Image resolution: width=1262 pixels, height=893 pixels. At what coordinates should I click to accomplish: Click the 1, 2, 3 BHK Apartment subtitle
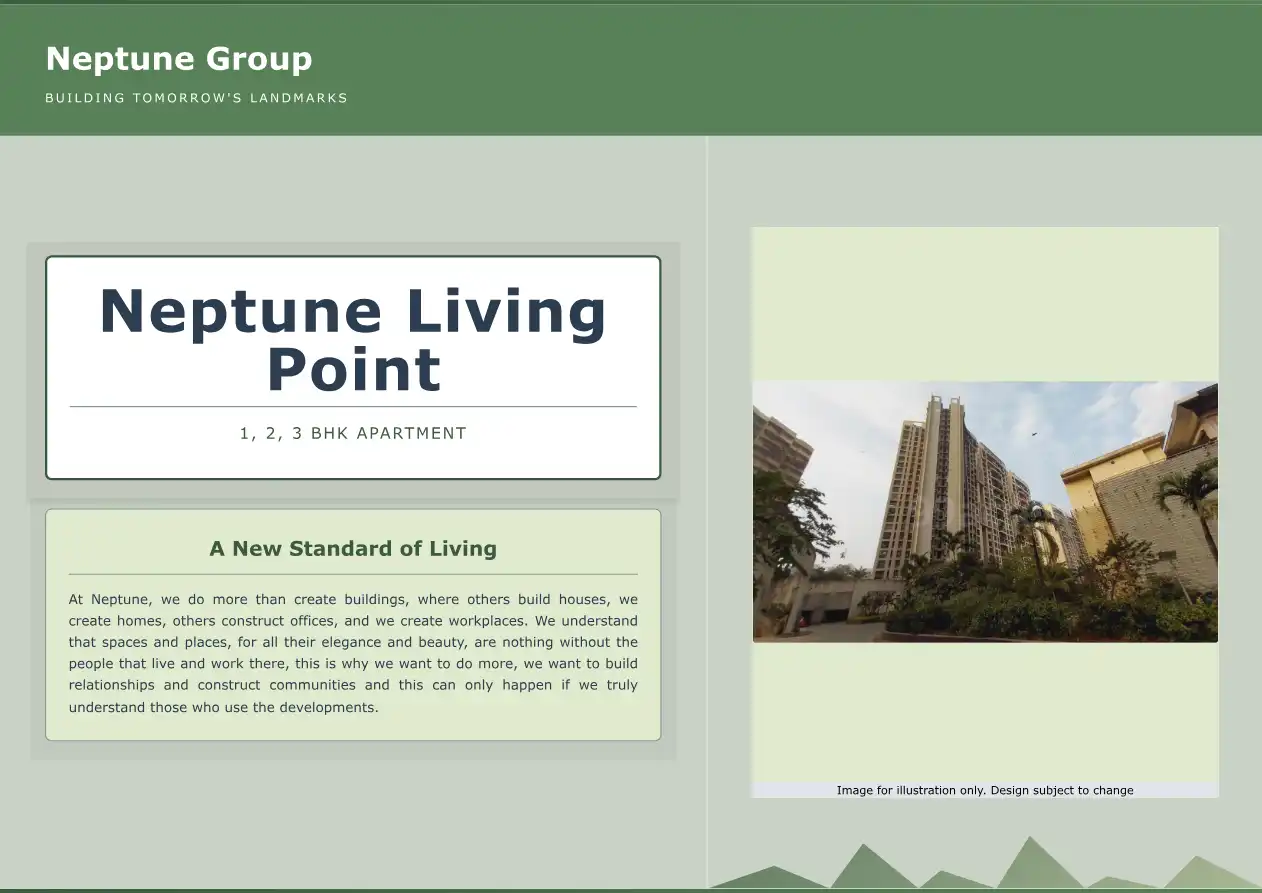tap(353, 433)
